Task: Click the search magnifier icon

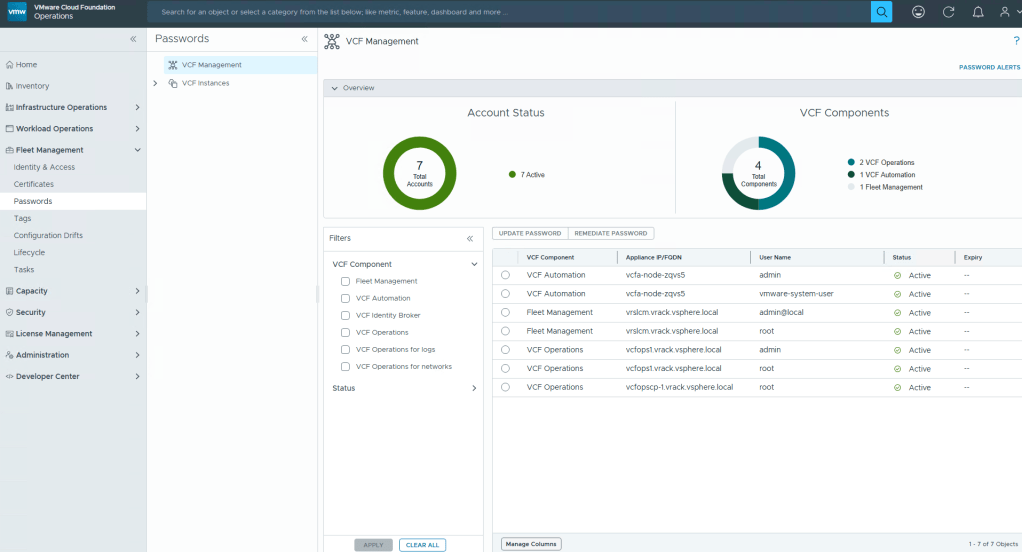Action: 881,12
